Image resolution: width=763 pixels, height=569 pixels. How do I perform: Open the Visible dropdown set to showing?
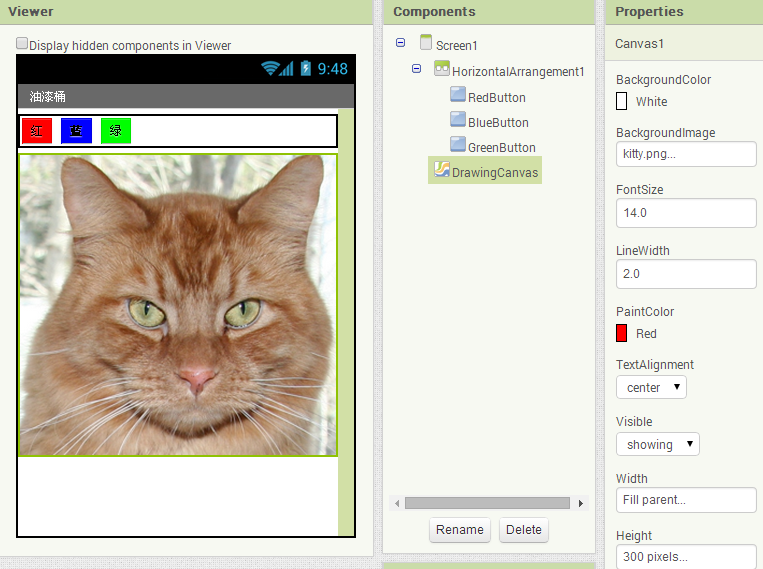[x=657, y=444]
